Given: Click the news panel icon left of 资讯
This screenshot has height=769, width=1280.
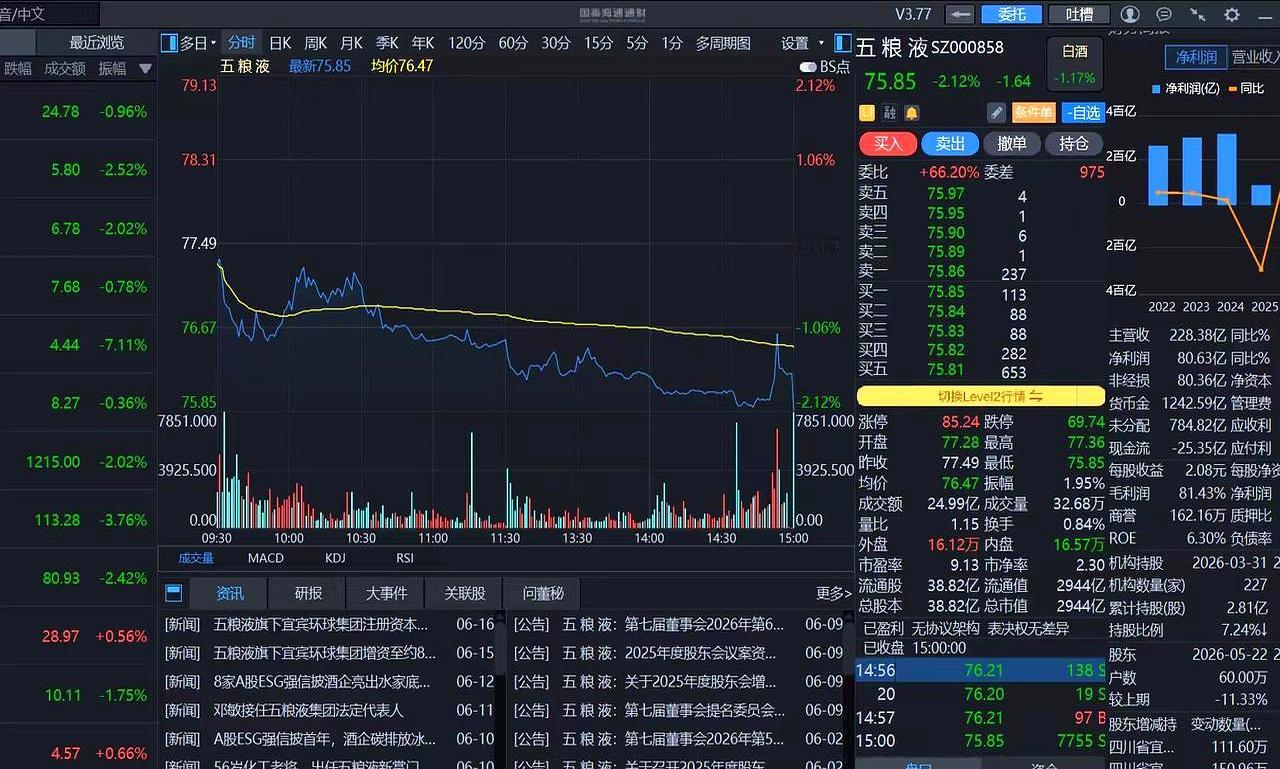Looking at the screenshot, I should click(x=173, y=593).
